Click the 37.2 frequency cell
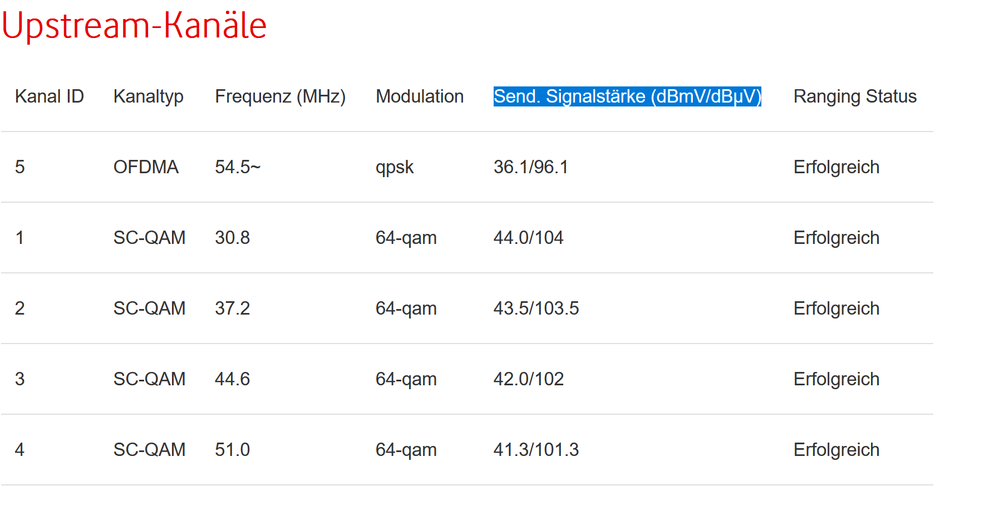The width and height of the screenshot is (999, 509). click(232, 309)
